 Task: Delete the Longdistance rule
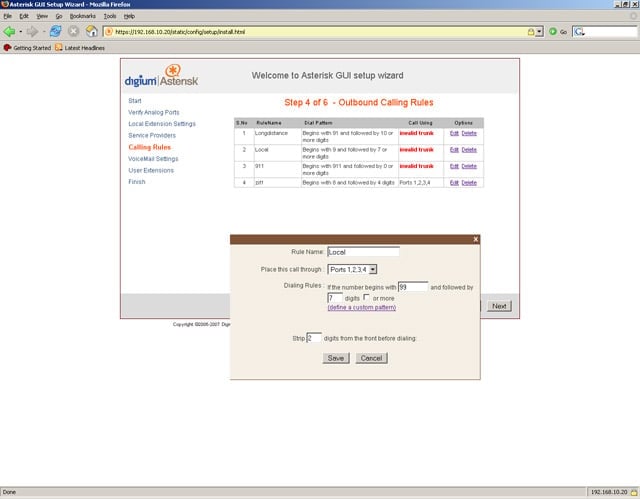click(x=469, y=133)
